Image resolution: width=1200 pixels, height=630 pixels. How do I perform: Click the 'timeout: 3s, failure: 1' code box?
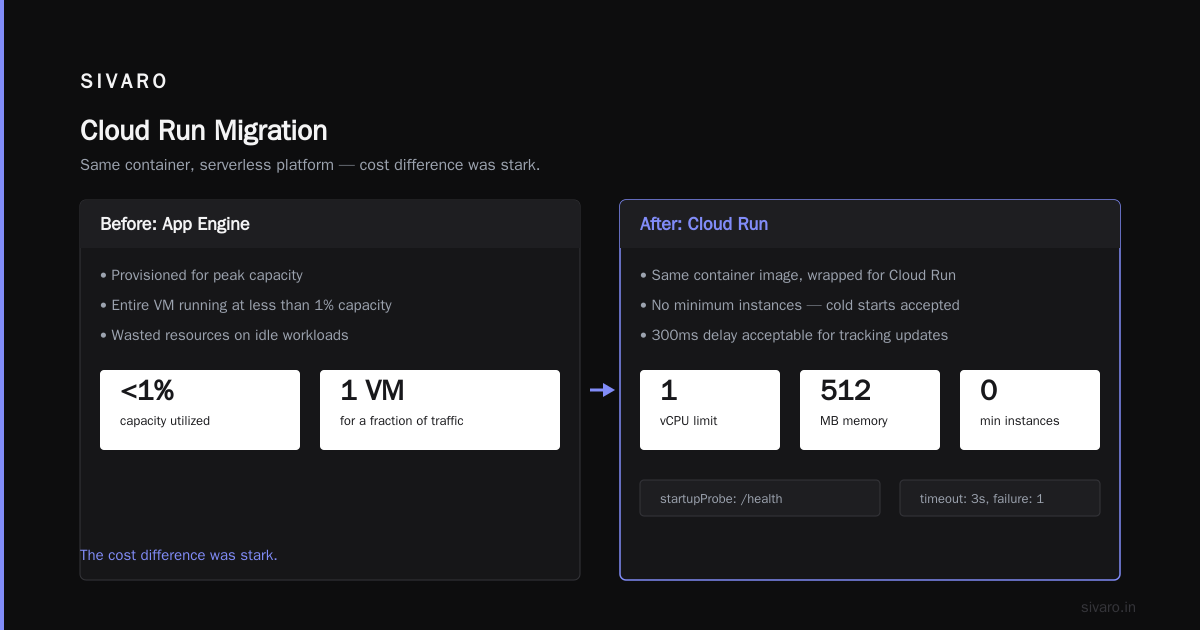pyautogui.click(x=1000, y=498)
